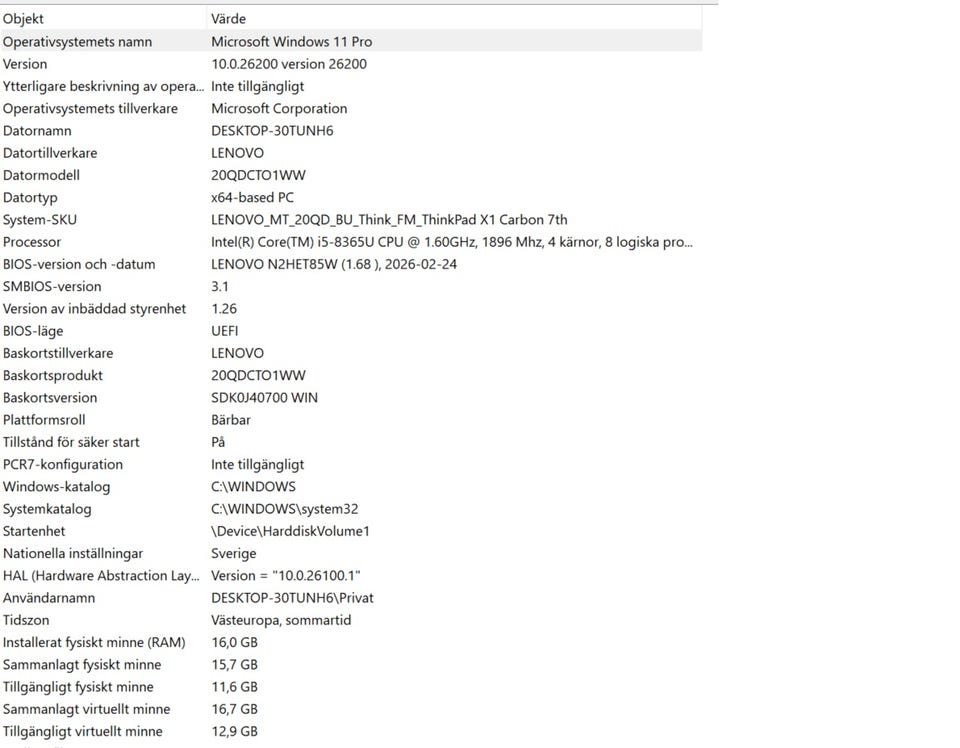Screen dimensions: 960x748
Task: Click the Startenhet label
Action: point(34,531)
